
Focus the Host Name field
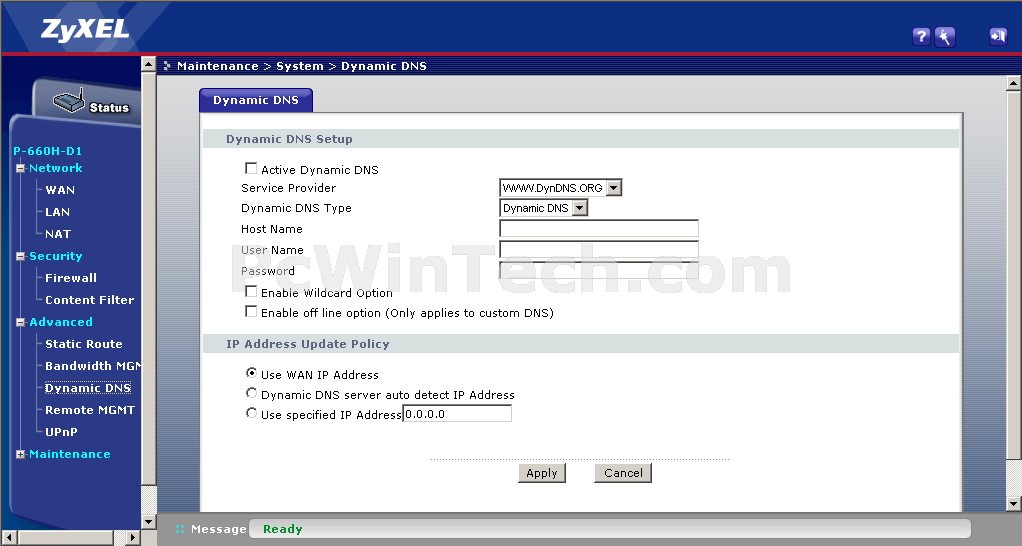tap(599, 228)
